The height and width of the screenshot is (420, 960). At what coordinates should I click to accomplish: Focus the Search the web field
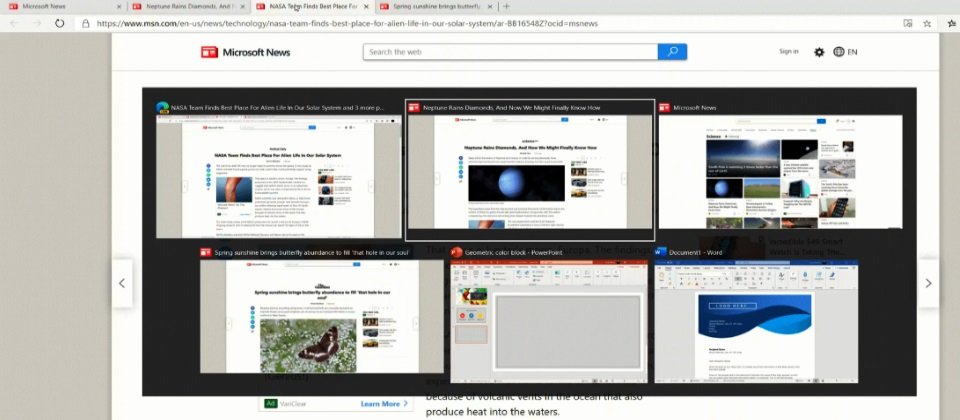point(510,52)
